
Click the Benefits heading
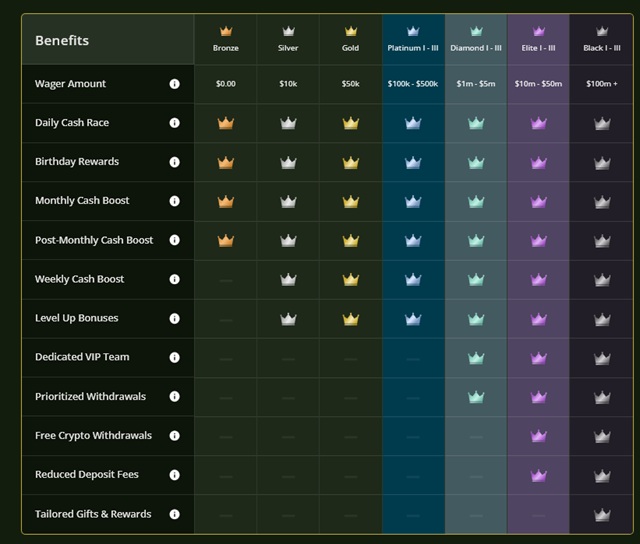coord(62,40)
